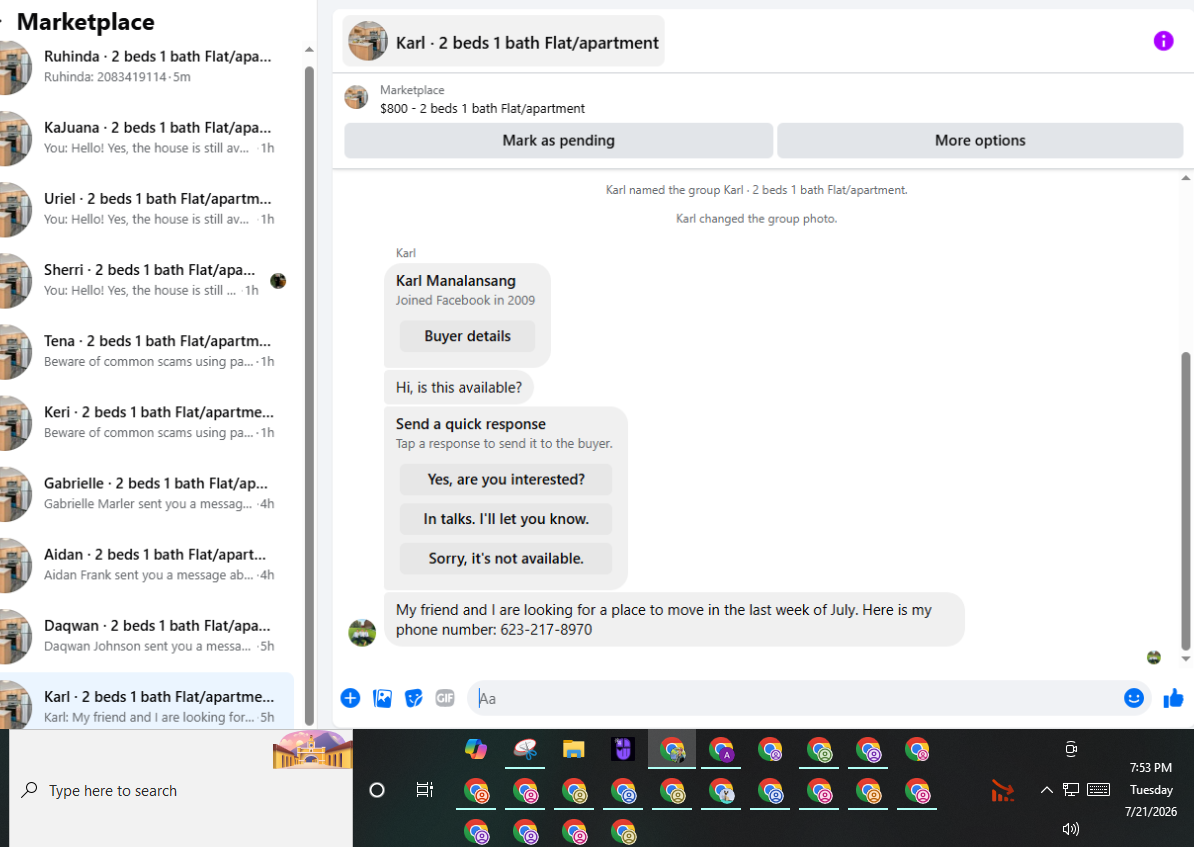1194x847 pixels.
Task: Choose a sticker from the sticker icon
Action: click(413, 698)
